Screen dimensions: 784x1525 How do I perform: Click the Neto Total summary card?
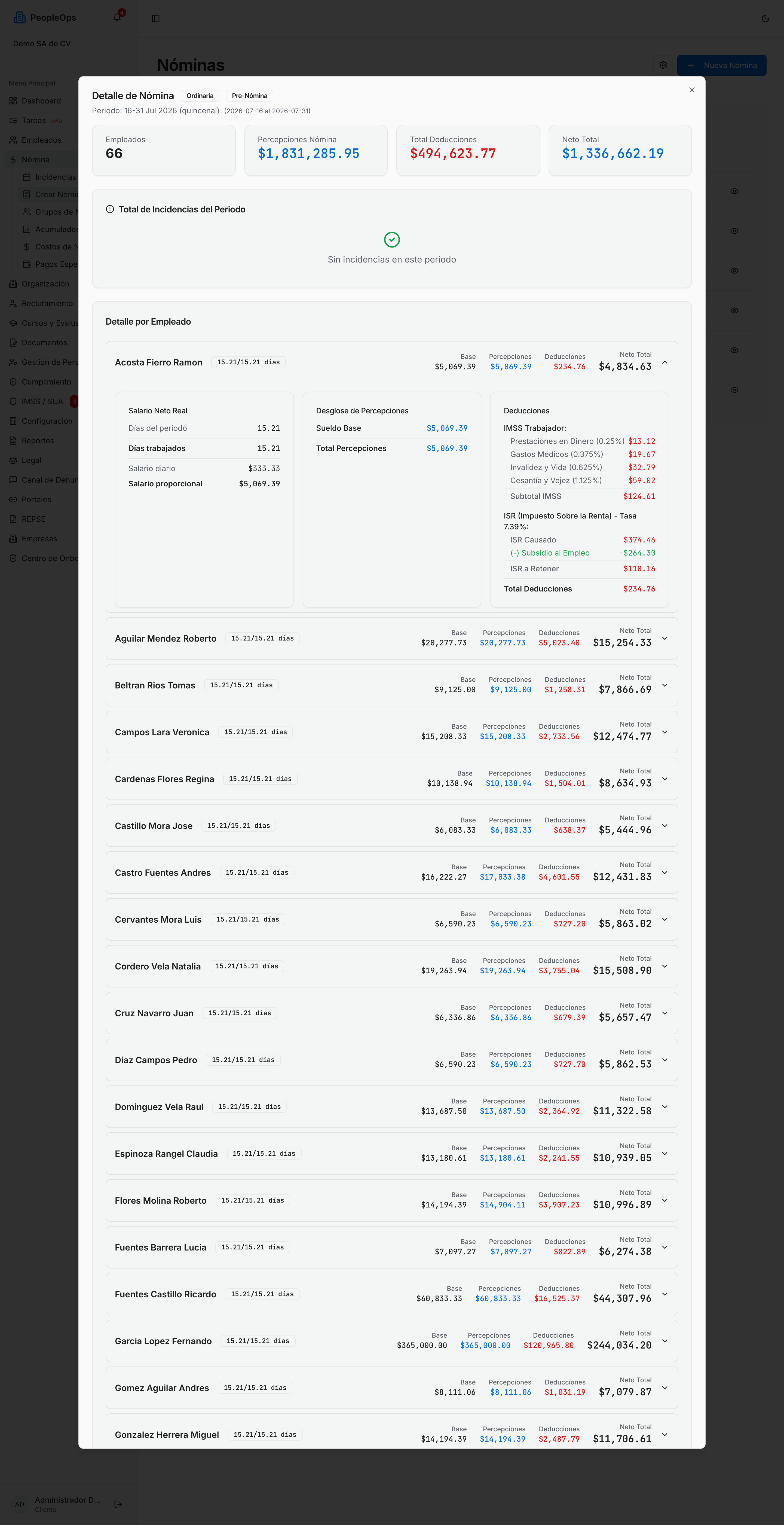tap(620, 150)
